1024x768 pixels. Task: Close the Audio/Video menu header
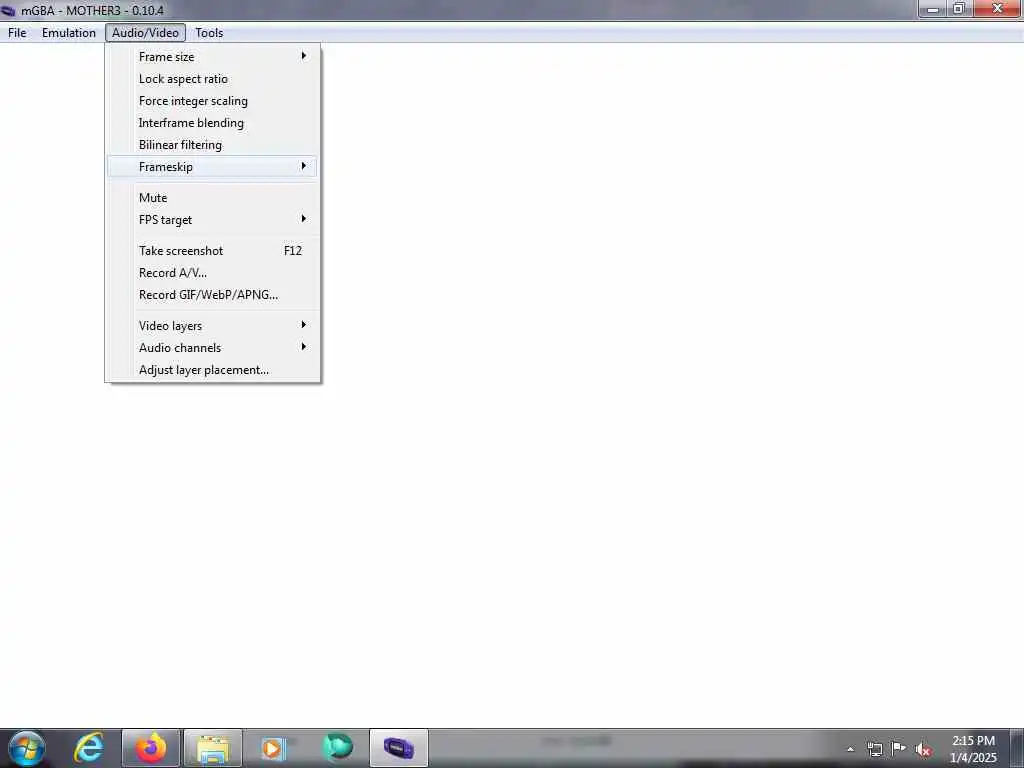coord(145,33)
